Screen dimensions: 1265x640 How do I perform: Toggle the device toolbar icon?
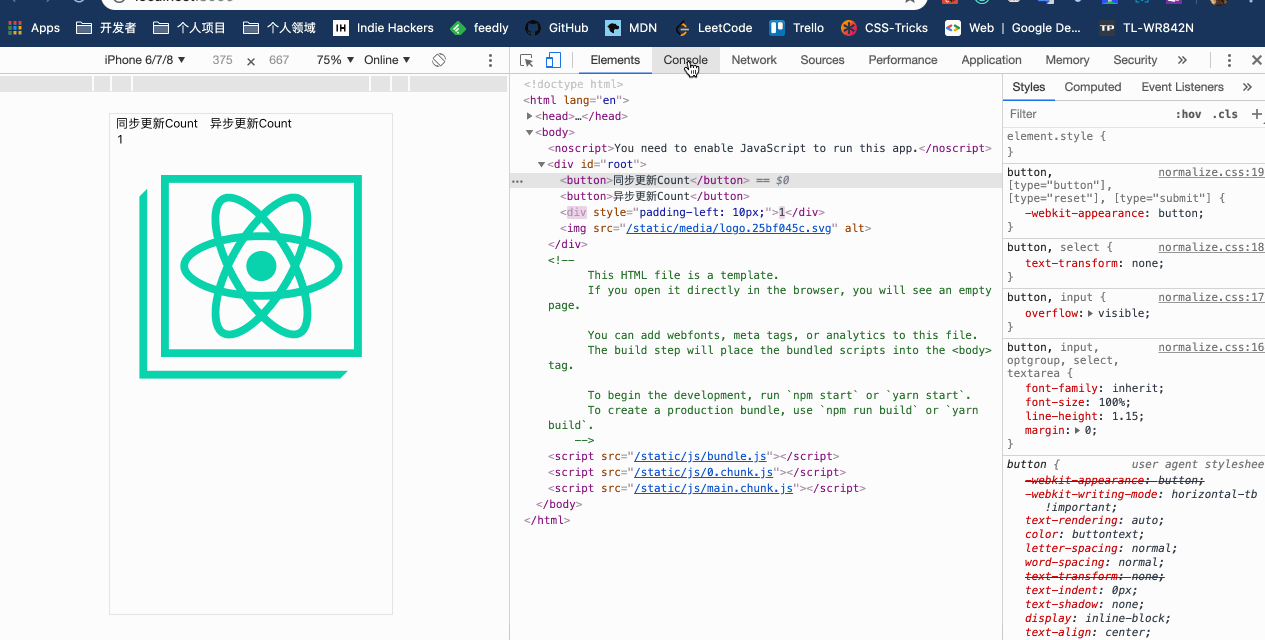pos(553,60)
